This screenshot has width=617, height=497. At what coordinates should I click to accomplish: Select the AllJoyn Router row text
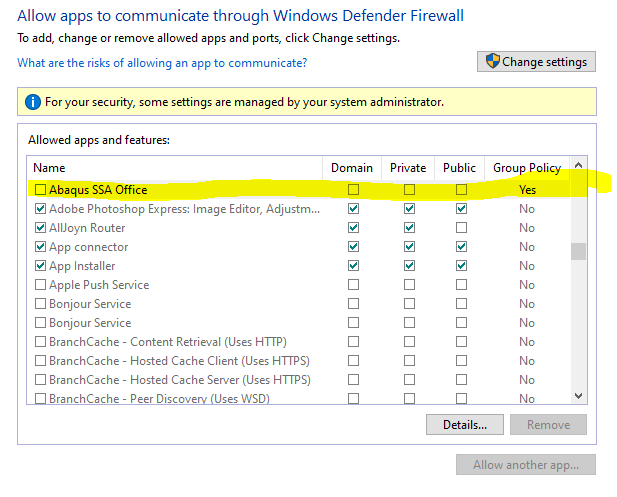point(87,228)
